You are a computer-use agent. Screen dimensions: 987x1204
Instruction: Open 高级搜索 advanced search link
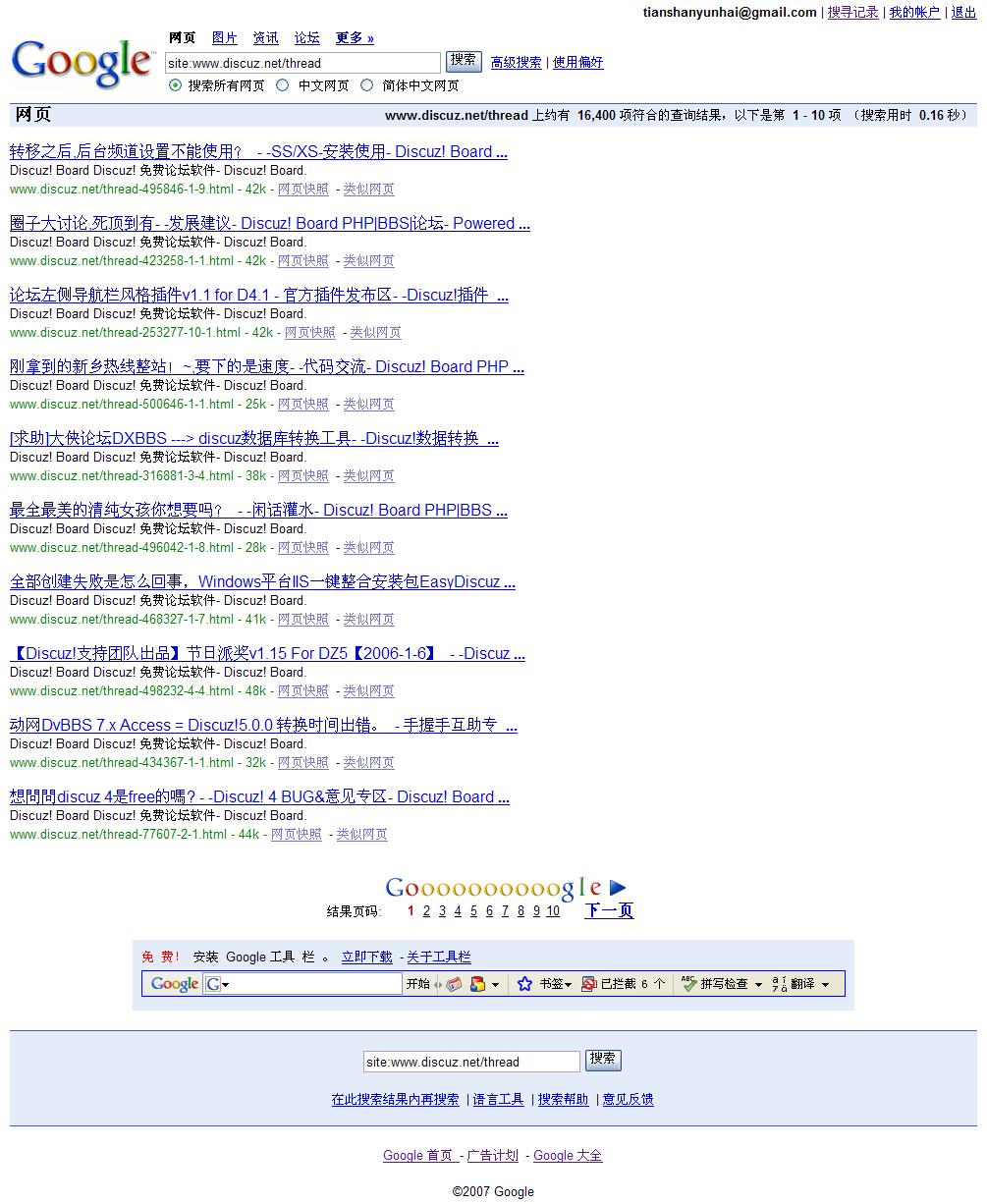click(x=517, y=62)
